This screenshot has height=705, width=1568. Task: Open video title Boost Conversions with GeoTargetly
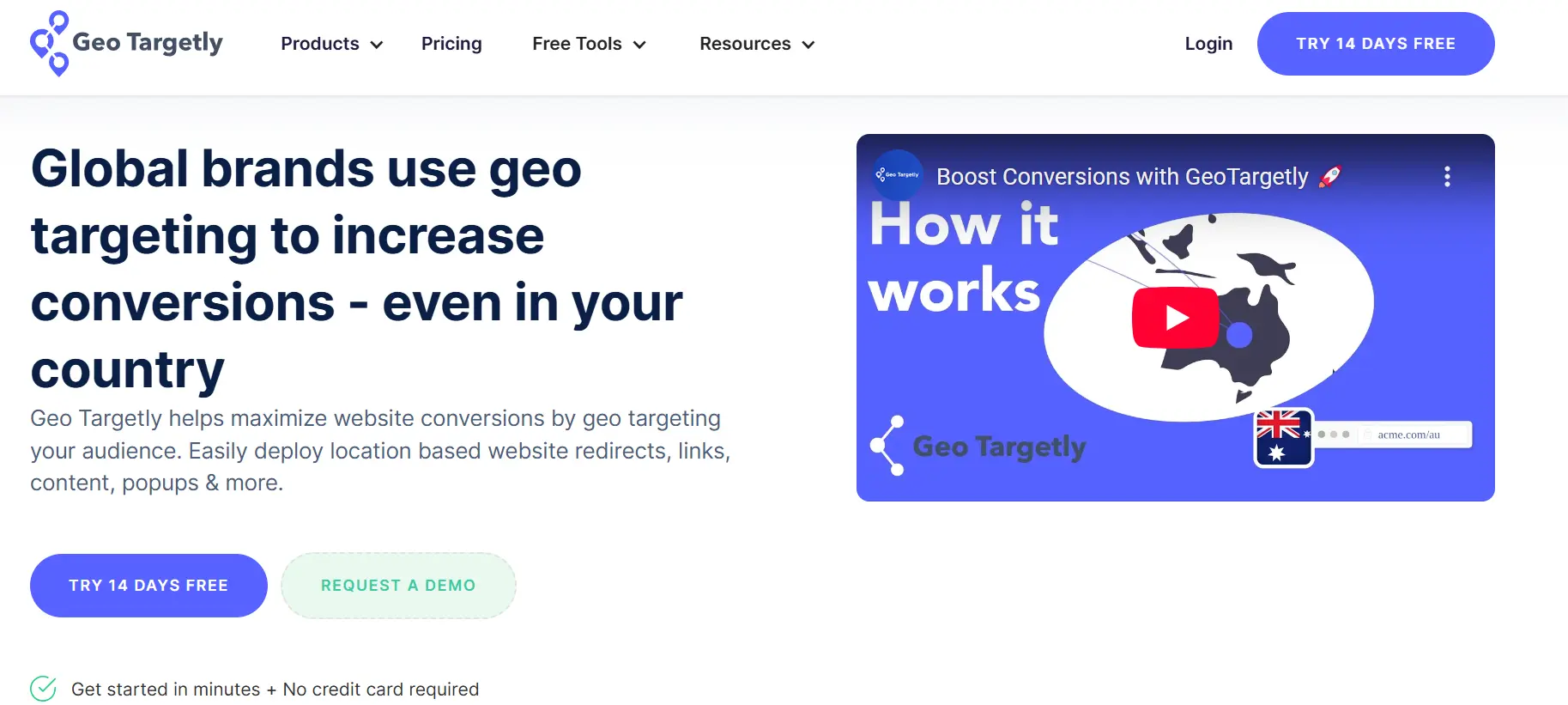(x=1138, y=177)
